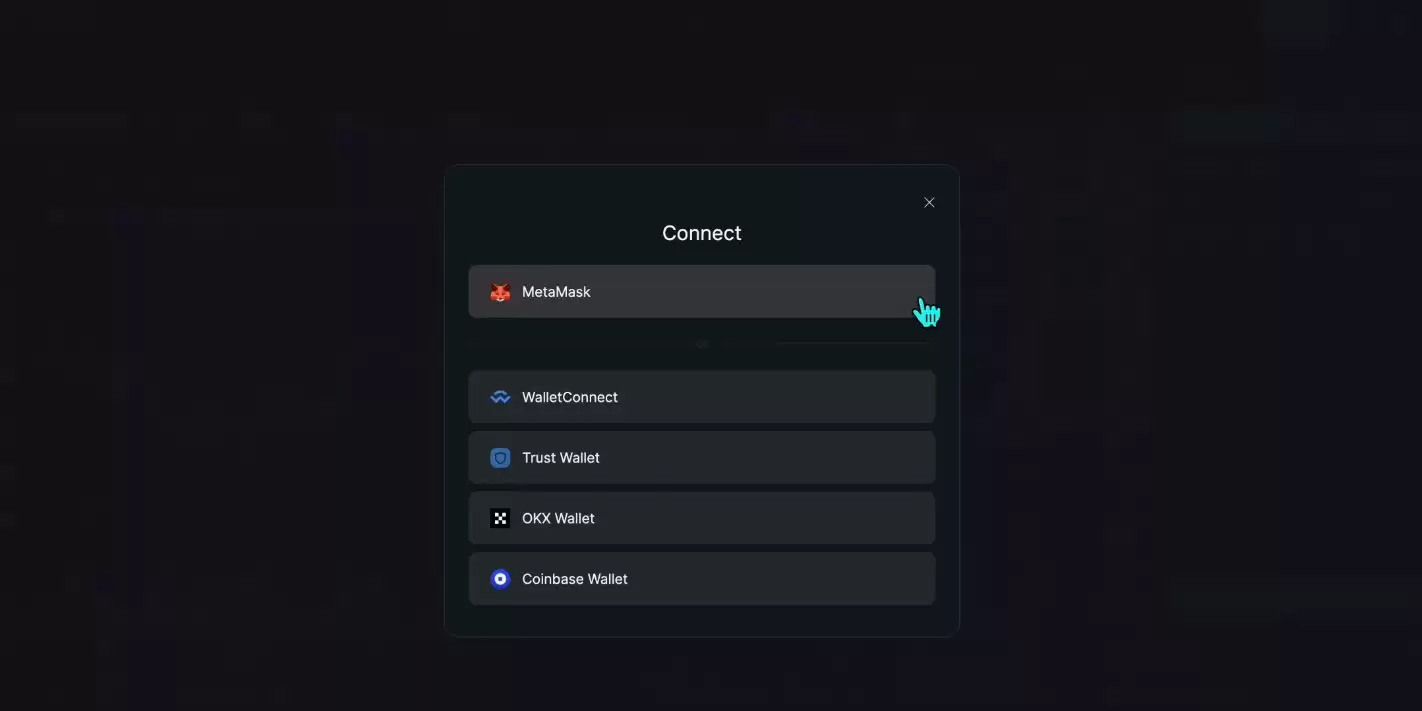Click the Coinbase blue circle icon
The image size is (1422, 711).
[500, 579]
